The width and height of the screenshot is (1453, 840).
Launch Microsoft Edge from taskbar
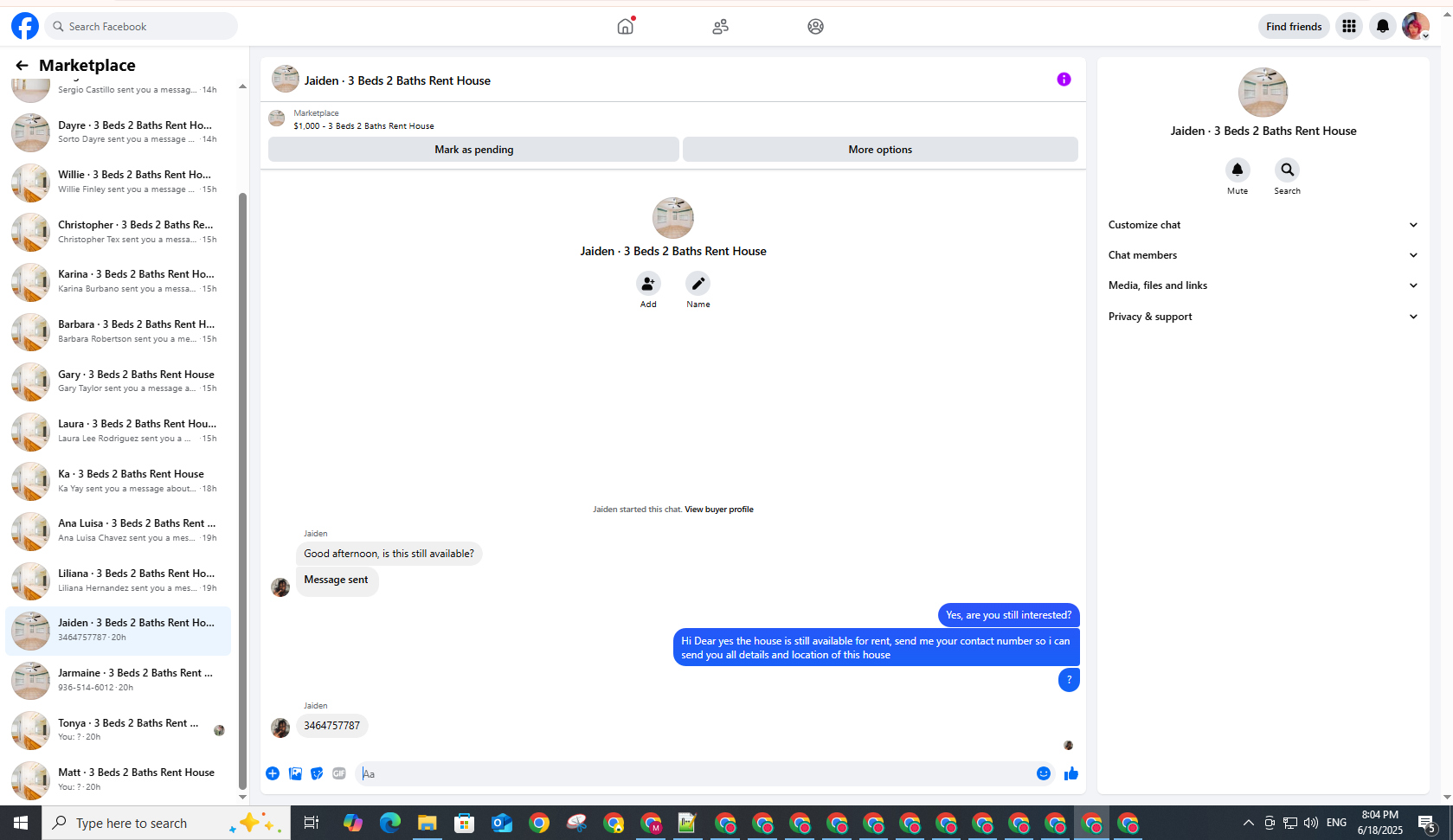tap(390, 823)
